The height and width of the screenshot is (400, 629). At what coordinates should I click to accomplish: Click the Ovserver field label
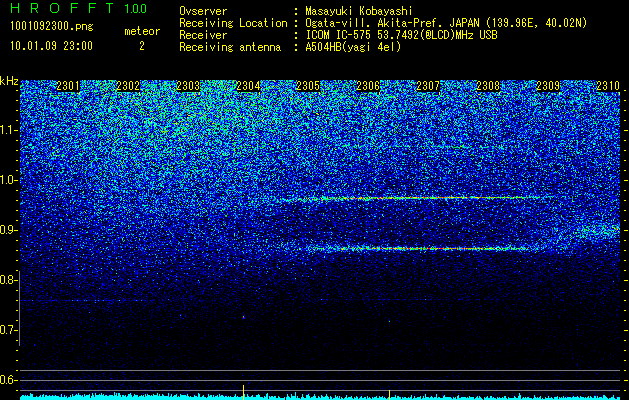click(203, 11)
